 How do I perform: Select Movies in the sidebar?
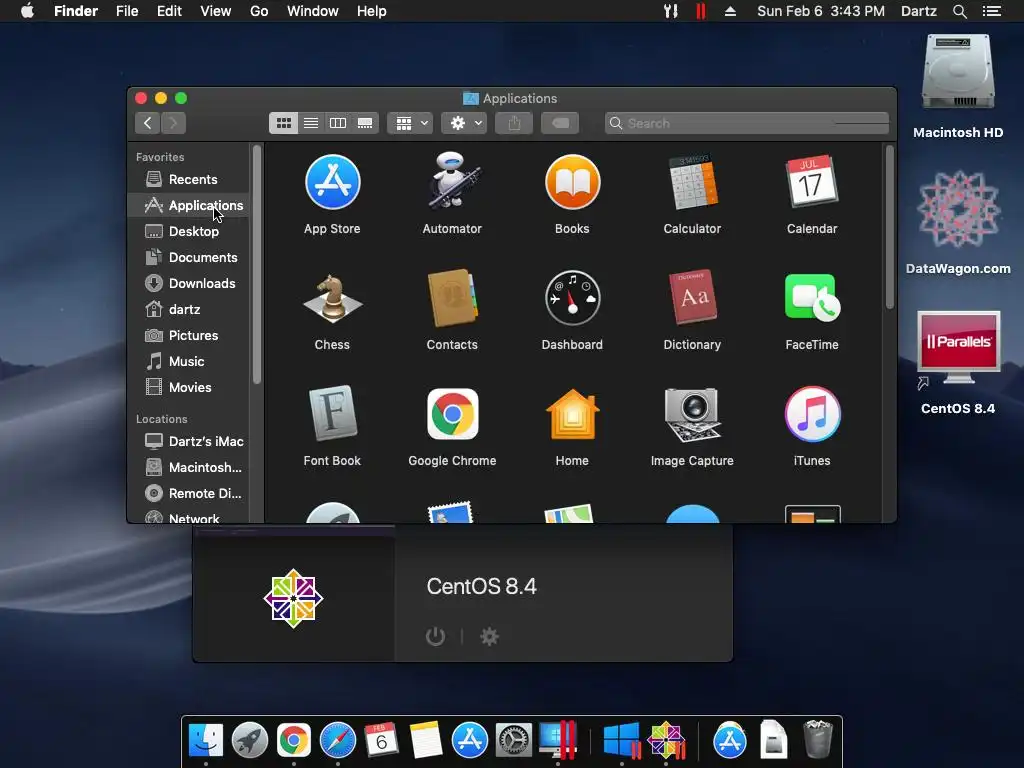coord(188,387)
